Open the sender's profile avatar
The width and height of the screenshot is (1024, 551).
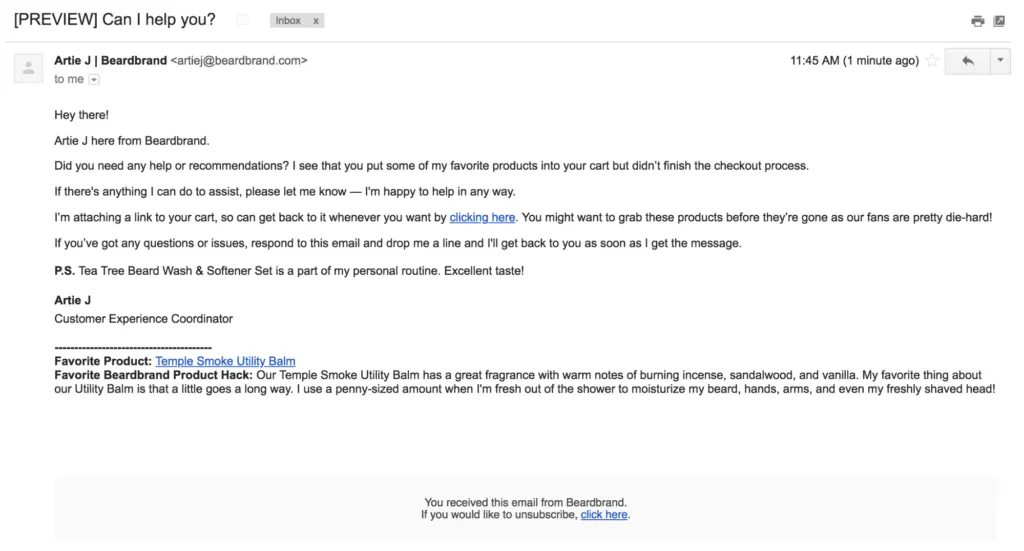coord(29,68)
